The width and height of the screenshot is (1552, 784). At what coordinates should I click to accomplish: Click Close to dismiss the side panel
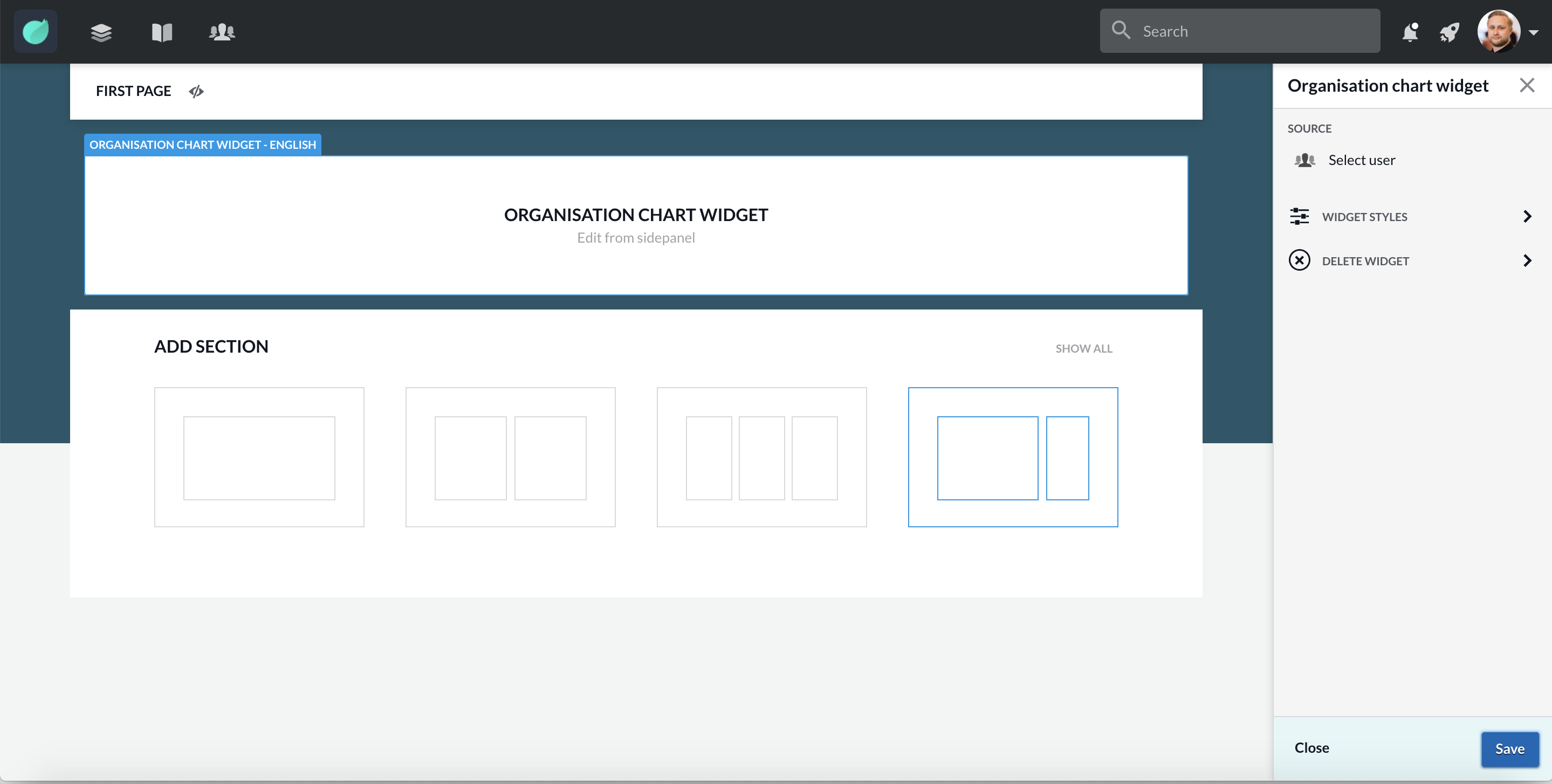click(x=1312, y=747)
